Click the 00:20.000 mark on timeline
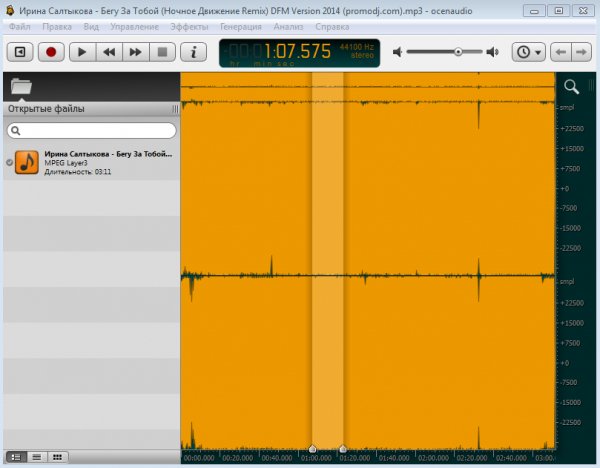Image resolution: width=600 pixels, height=468 pixels. coord(238,458)
